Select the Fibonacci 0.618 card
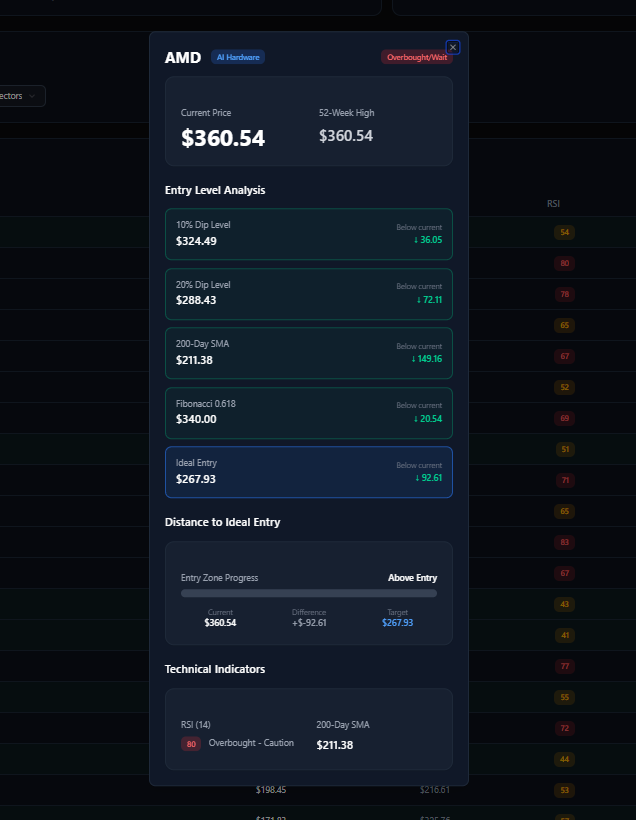636x820 pixels. pyautogui.click(x=309, y=413)
